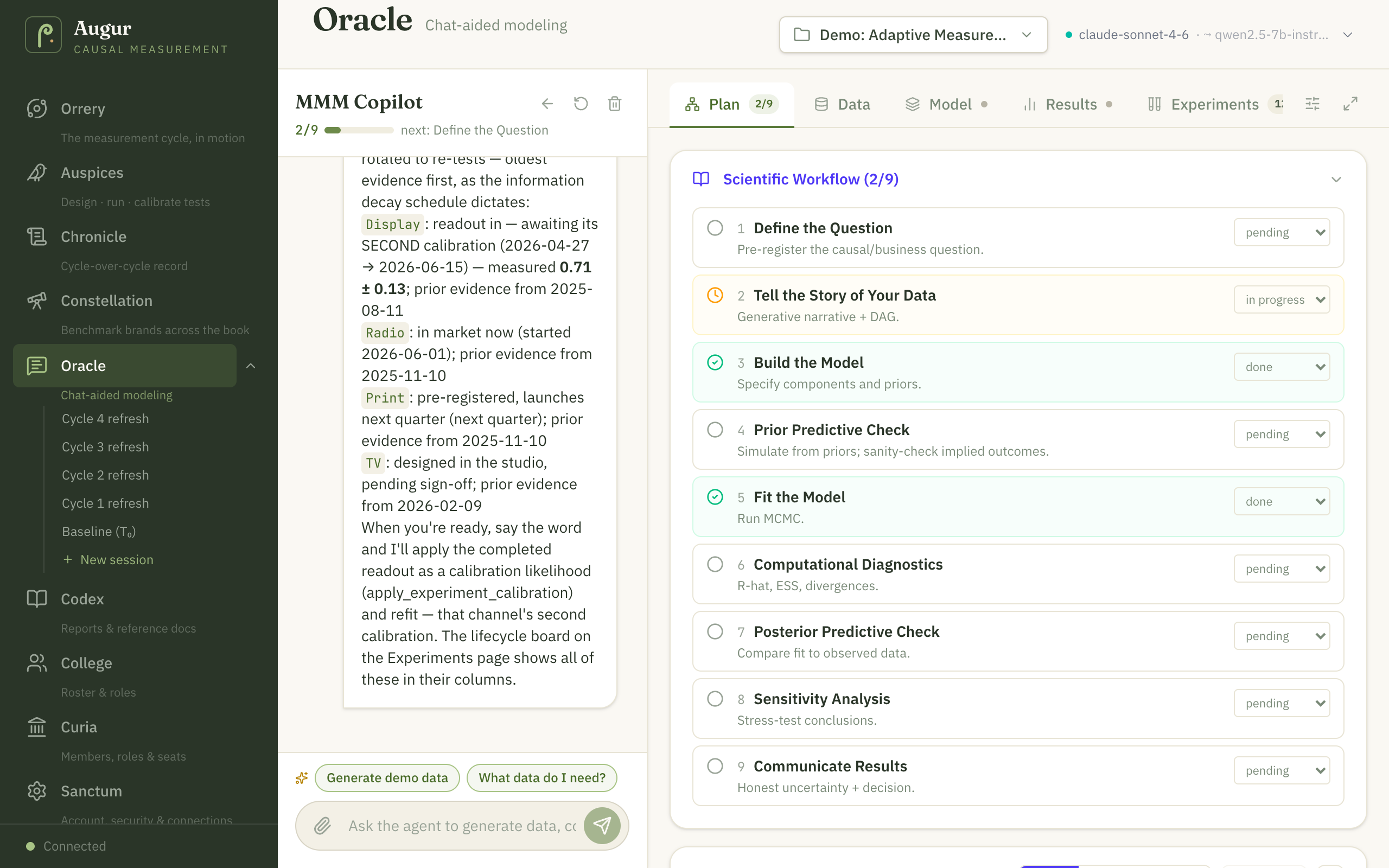This screenshot has height=868, width=1389.
Task: Open the Sanctum gear icon
Action: point(37,791)
